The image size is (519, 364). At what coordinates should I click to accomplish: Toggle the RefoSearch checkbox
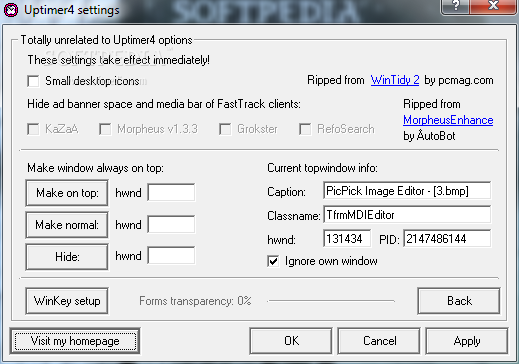[x=305, y=129]
